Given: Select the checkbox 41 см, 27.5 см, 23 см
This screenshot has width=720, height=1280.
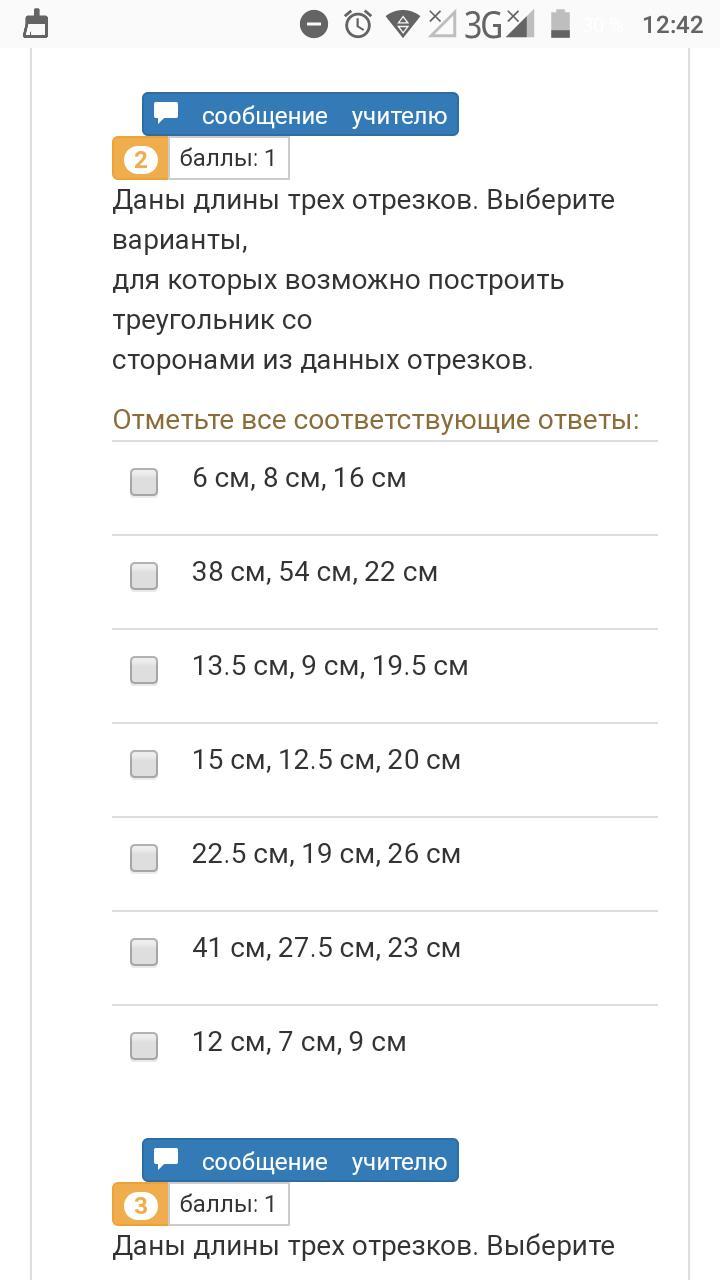Looking at the screenshot, I should point(144,952).
